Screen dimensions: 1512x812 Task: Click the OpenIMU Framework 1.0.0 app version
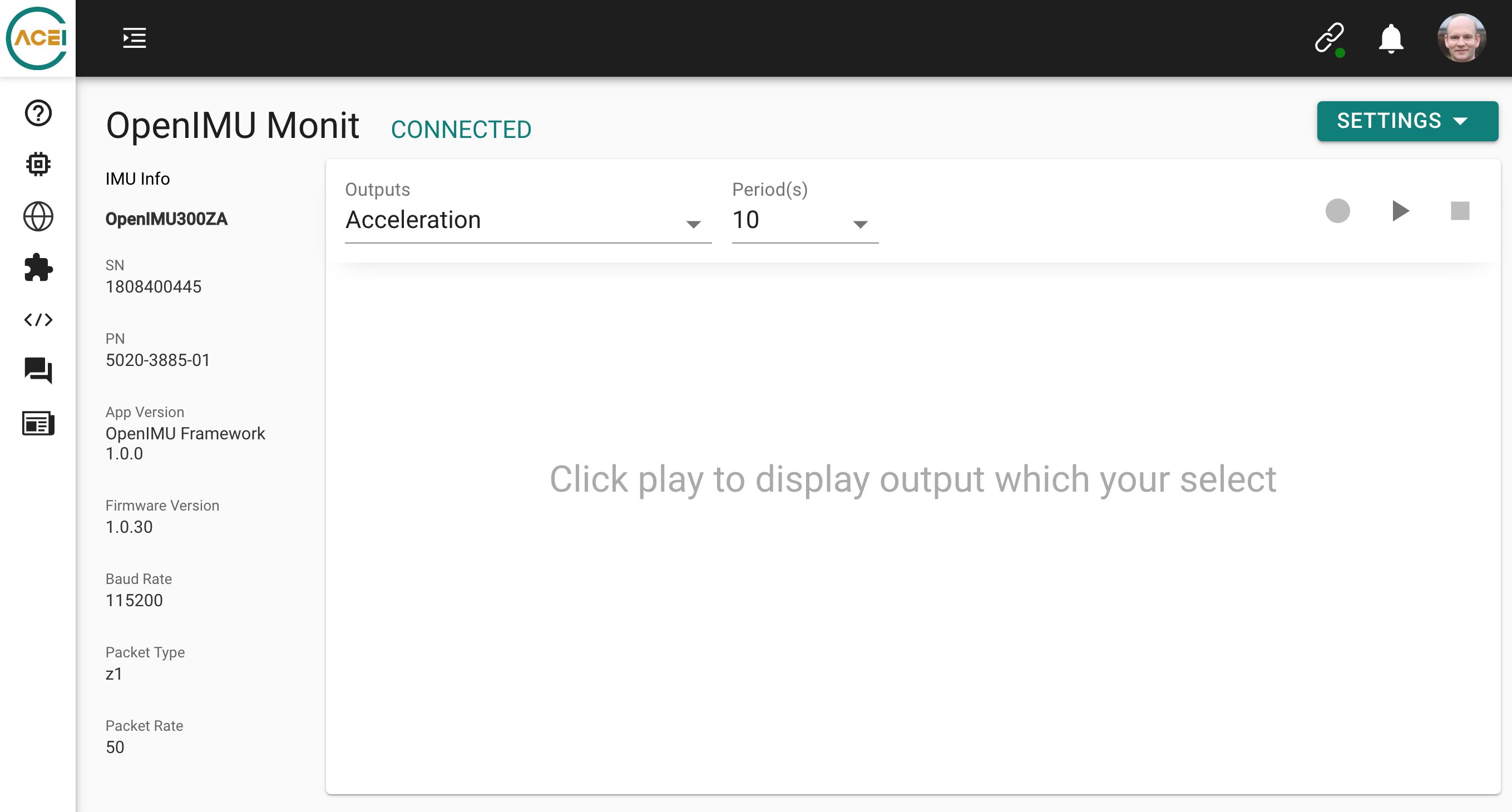click(185, 443)
